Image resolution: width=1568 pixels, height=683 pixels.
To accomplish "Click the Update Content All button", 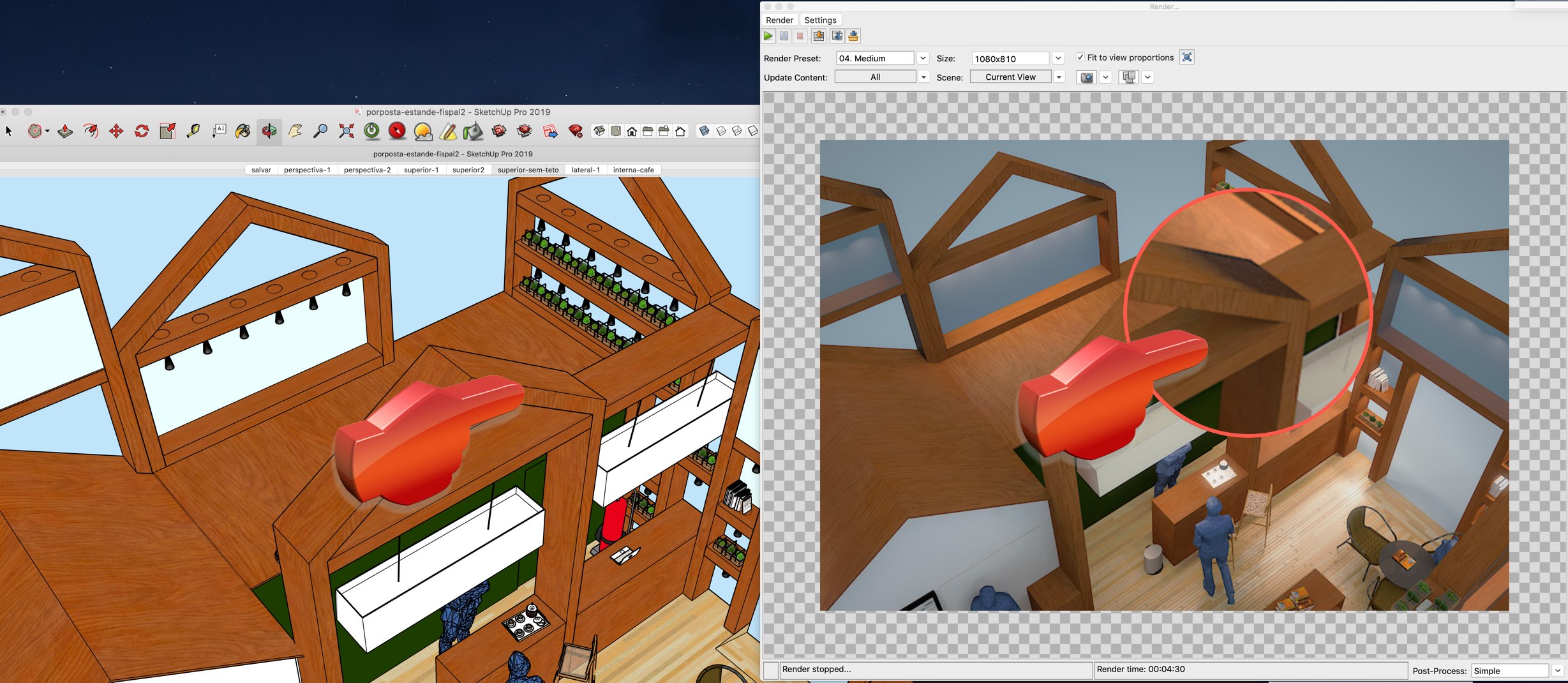I will coord(876,77).
